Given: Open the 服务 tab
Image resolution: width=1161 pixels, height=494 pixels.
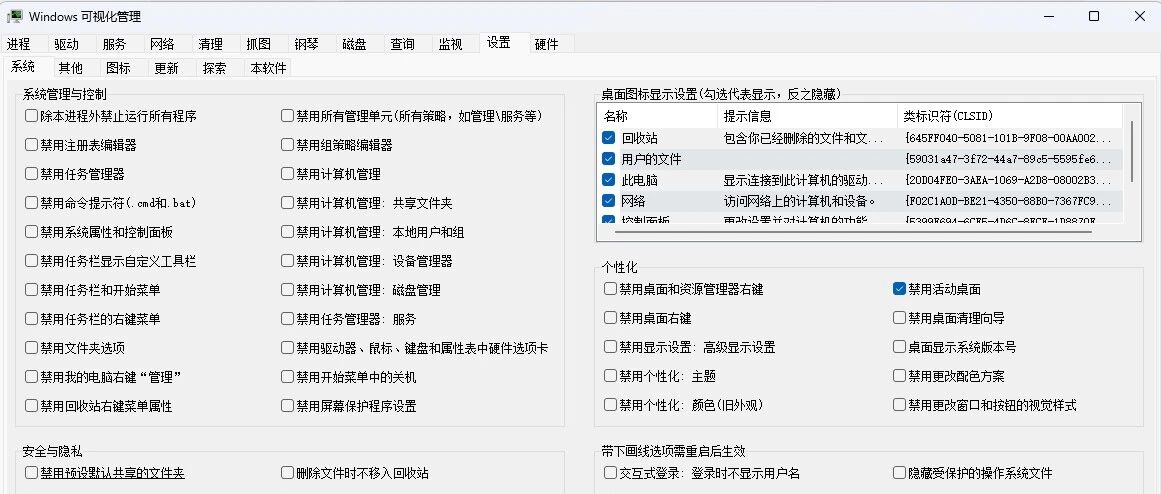Looking at the screenshot, I should pos(114,44).
